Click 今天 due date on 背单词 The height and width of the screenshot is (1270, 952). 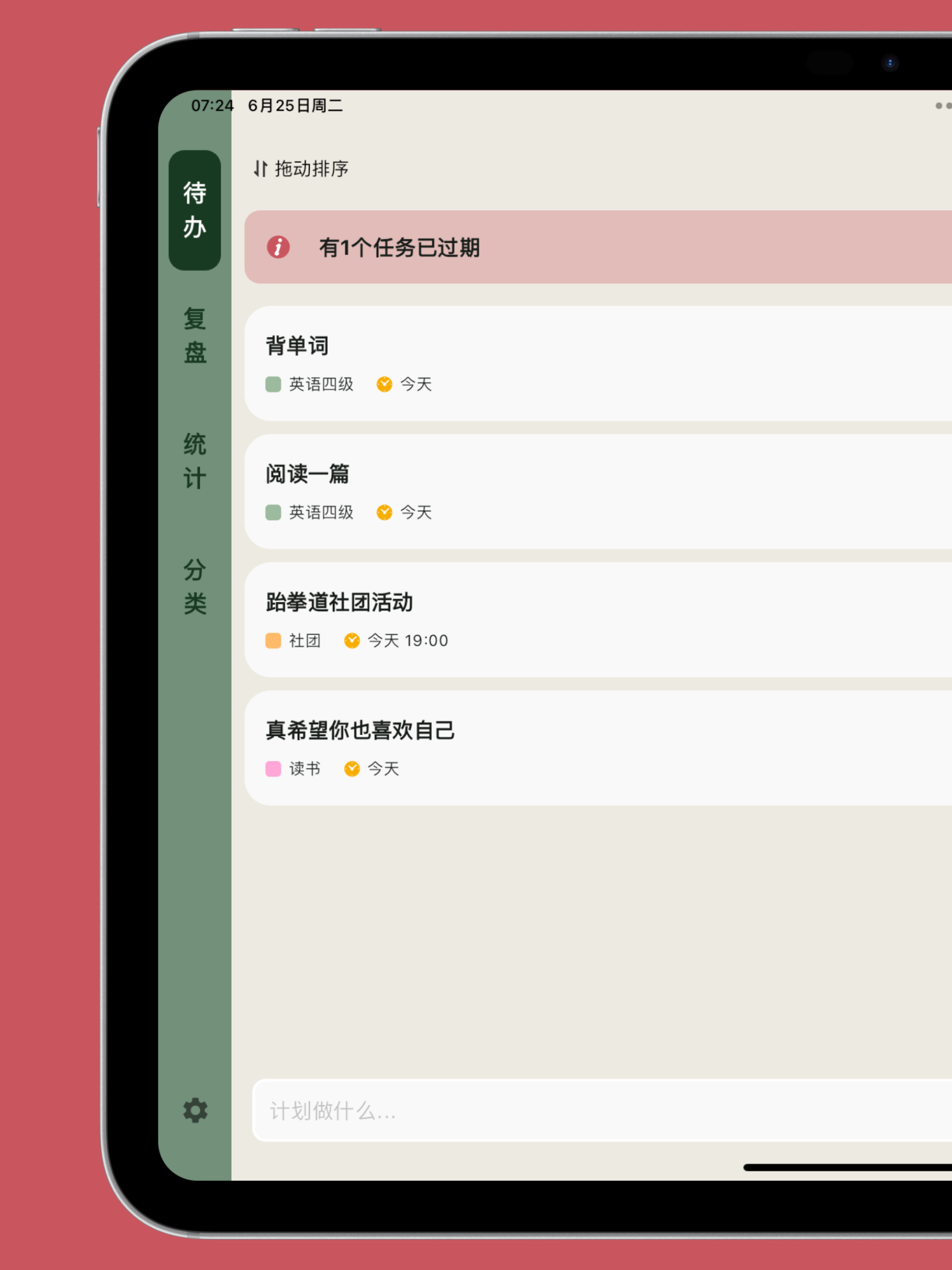[416, 384]
